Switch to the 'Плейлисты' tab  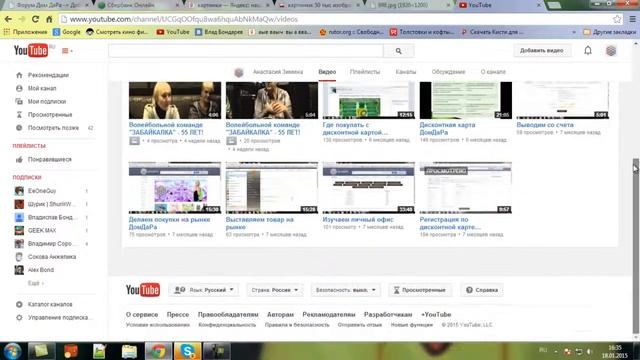tap(364, 72)
